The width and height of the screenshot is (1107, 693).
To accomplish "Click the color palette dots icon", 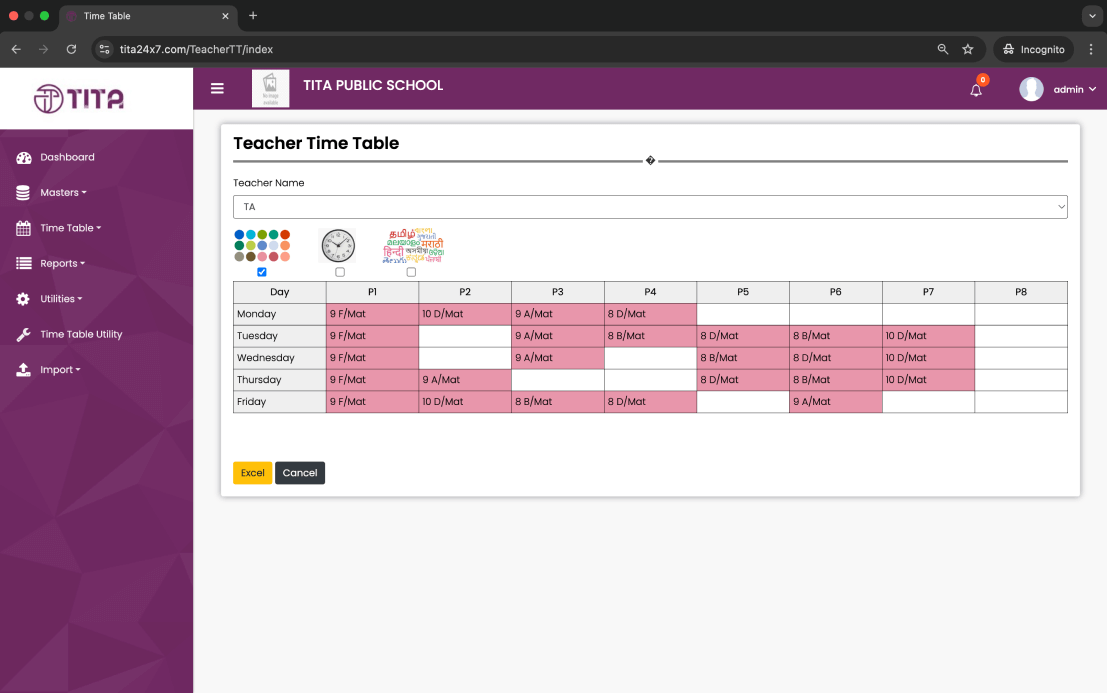I will coord(262,246).
